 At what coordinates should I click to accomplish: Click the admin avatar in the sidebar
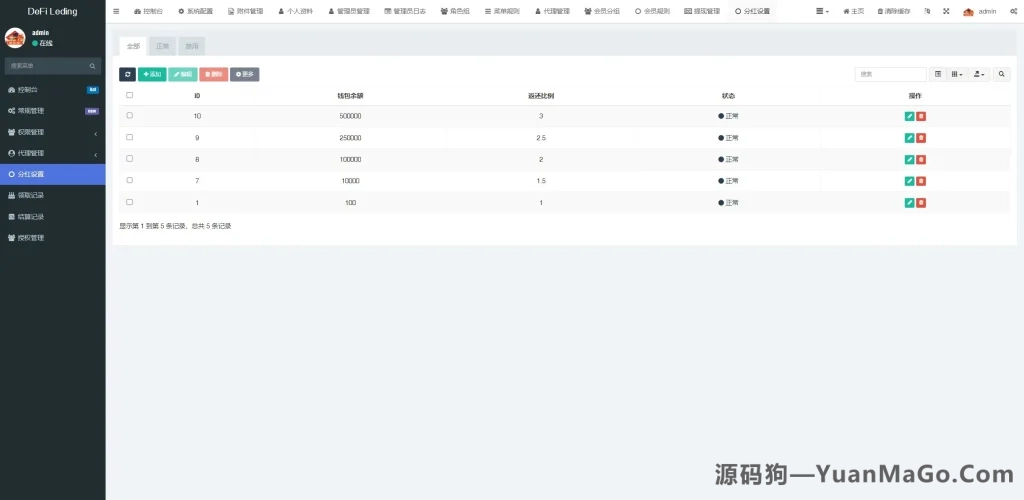(15, 38)
